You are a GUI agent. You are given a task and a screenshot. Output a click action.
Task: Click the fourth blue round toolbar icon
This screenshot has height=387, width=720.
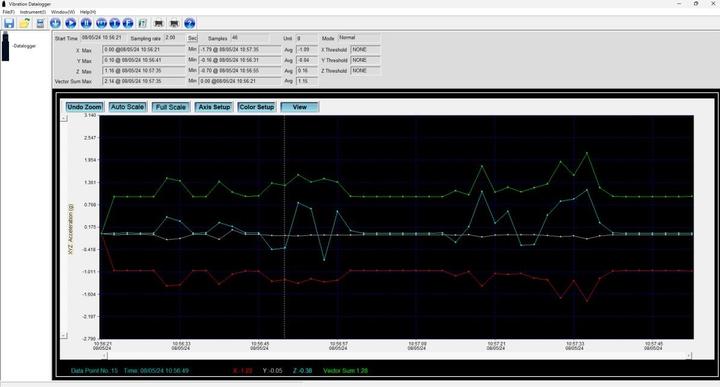point(101,23)
